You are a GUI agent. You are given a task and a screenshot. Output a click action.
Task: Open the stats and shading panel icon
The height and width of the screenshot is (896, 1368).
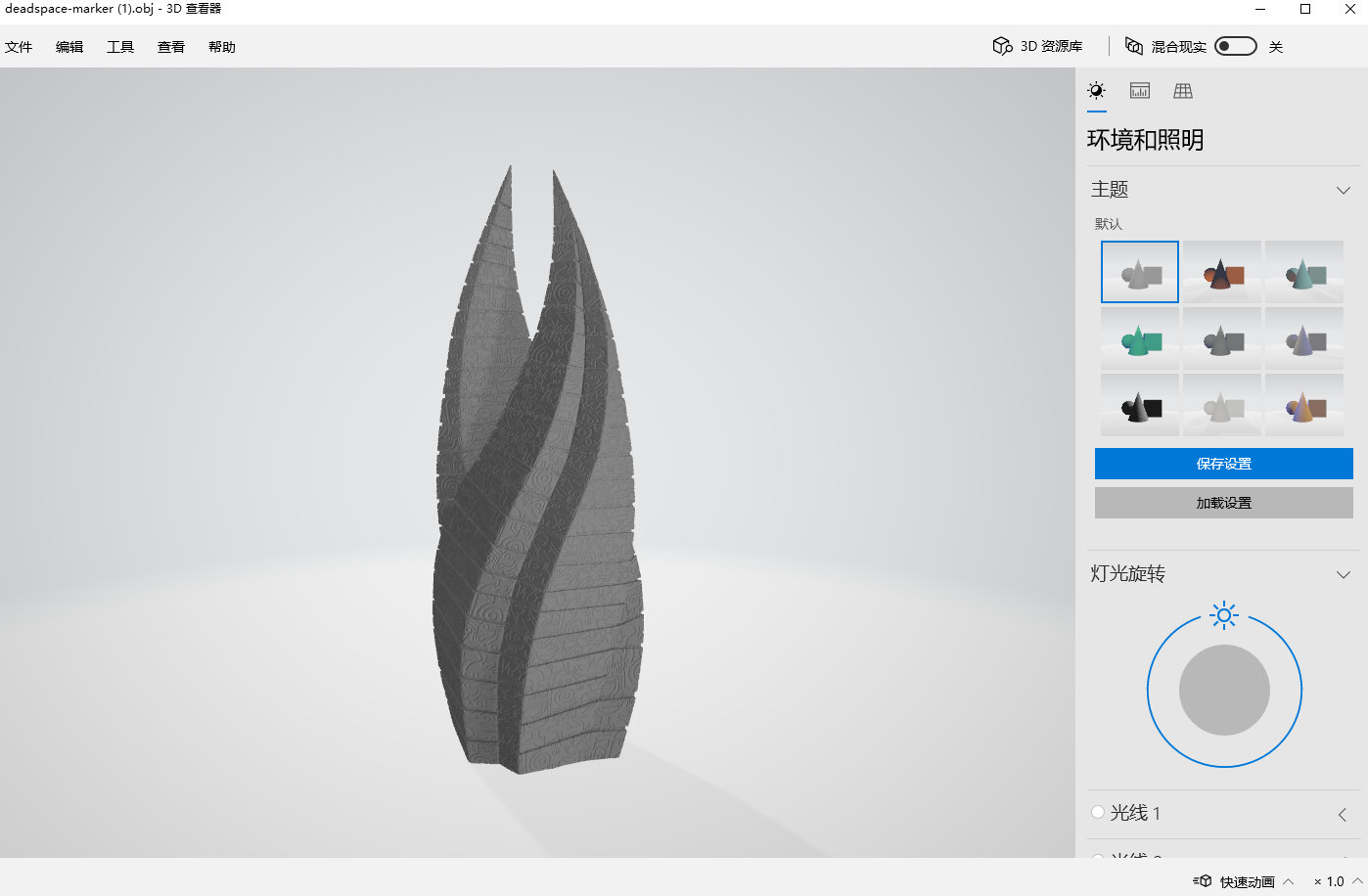(1140, 91)
